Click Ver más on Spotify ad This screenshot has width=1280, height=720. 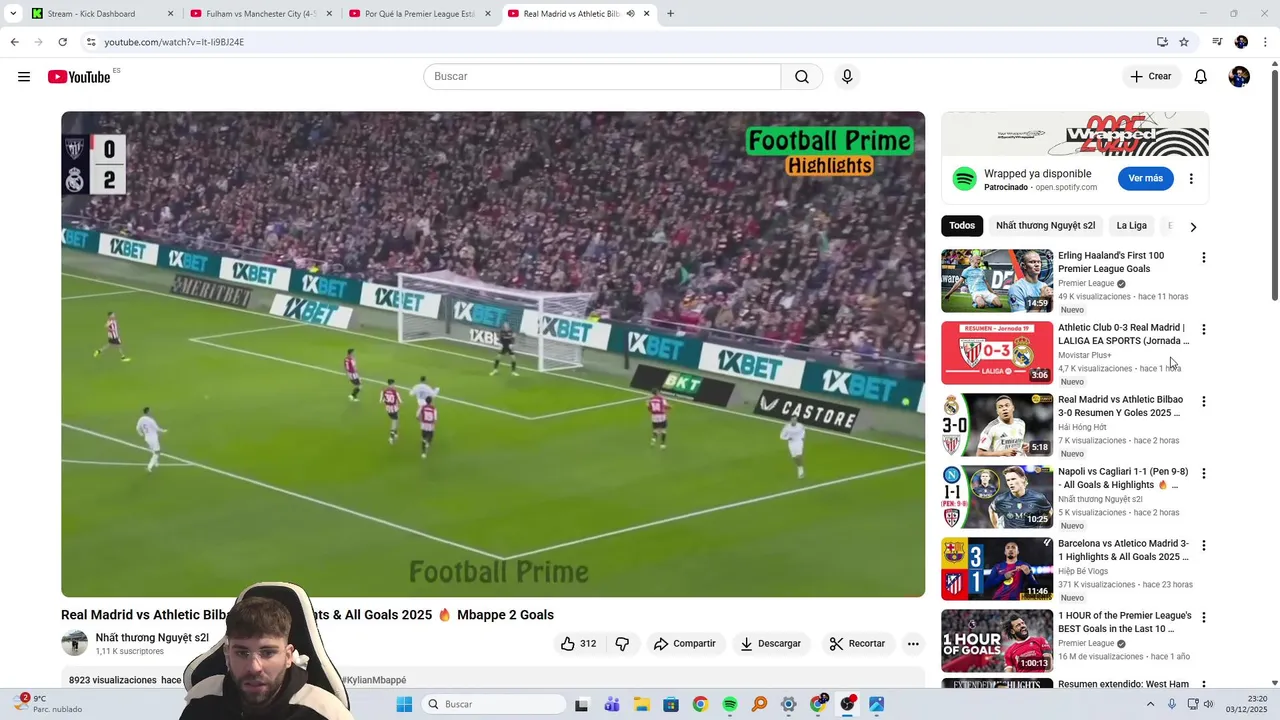click(1145, 179)
